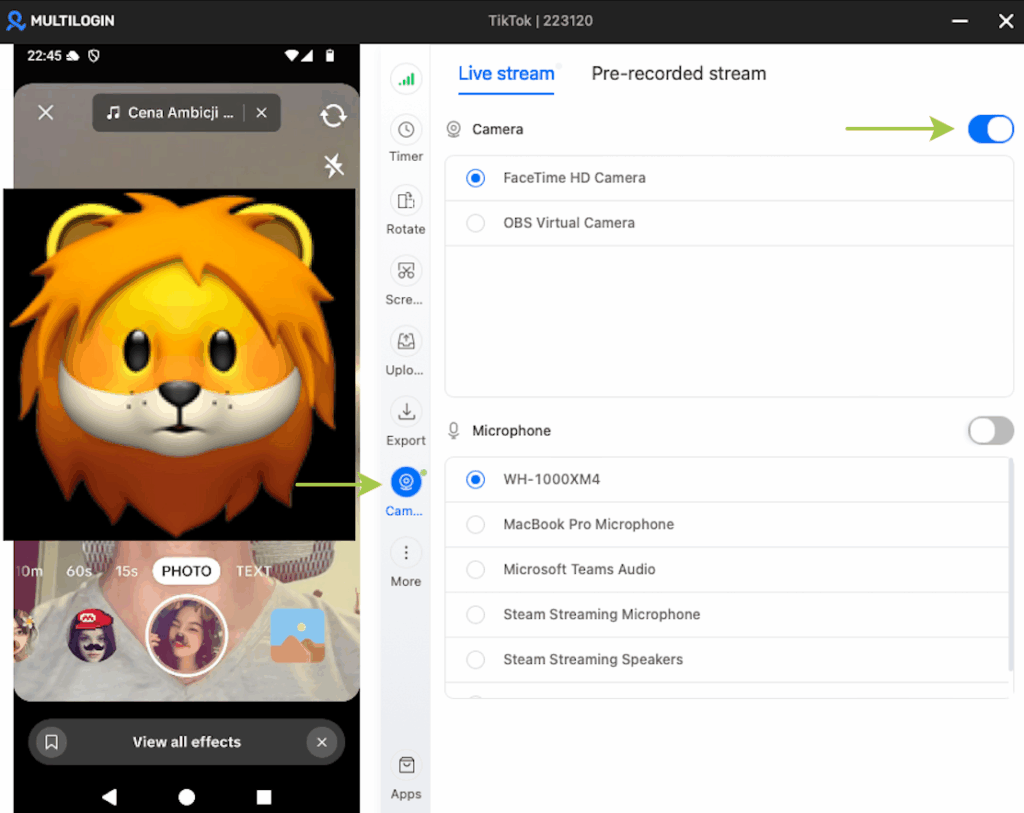The image size is (1024, 813).
Task: Take a screenshot with Scre... tool
Action: point(405,280)
